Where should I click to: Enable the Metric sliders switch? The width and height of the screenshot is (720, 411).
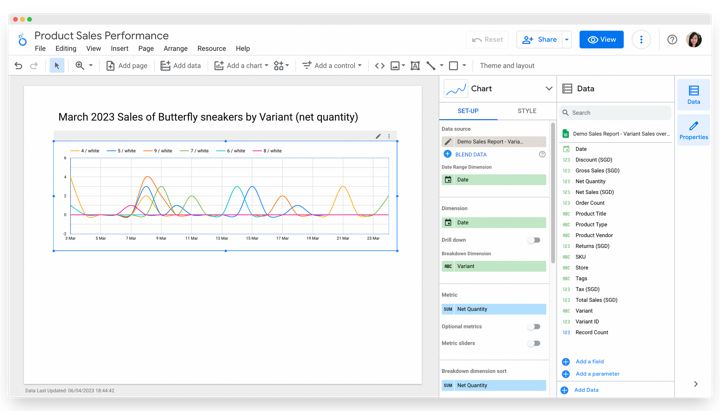click(x=534, y=343)
